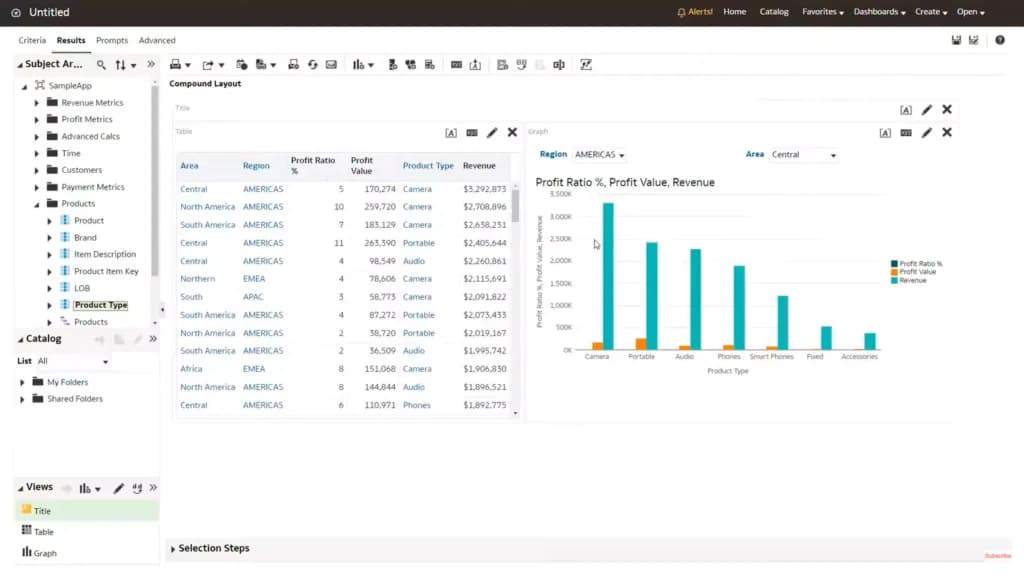Click the format container icon on Title view

906,110
